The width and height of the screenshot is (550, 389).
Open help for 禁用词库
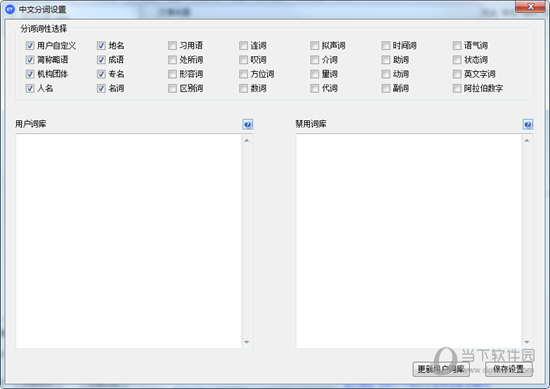point(528,124)
